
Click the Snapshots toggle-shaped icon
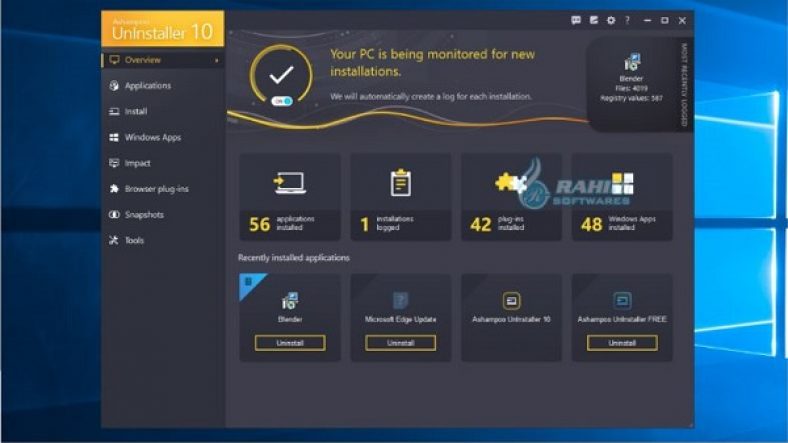click(114, 214)
